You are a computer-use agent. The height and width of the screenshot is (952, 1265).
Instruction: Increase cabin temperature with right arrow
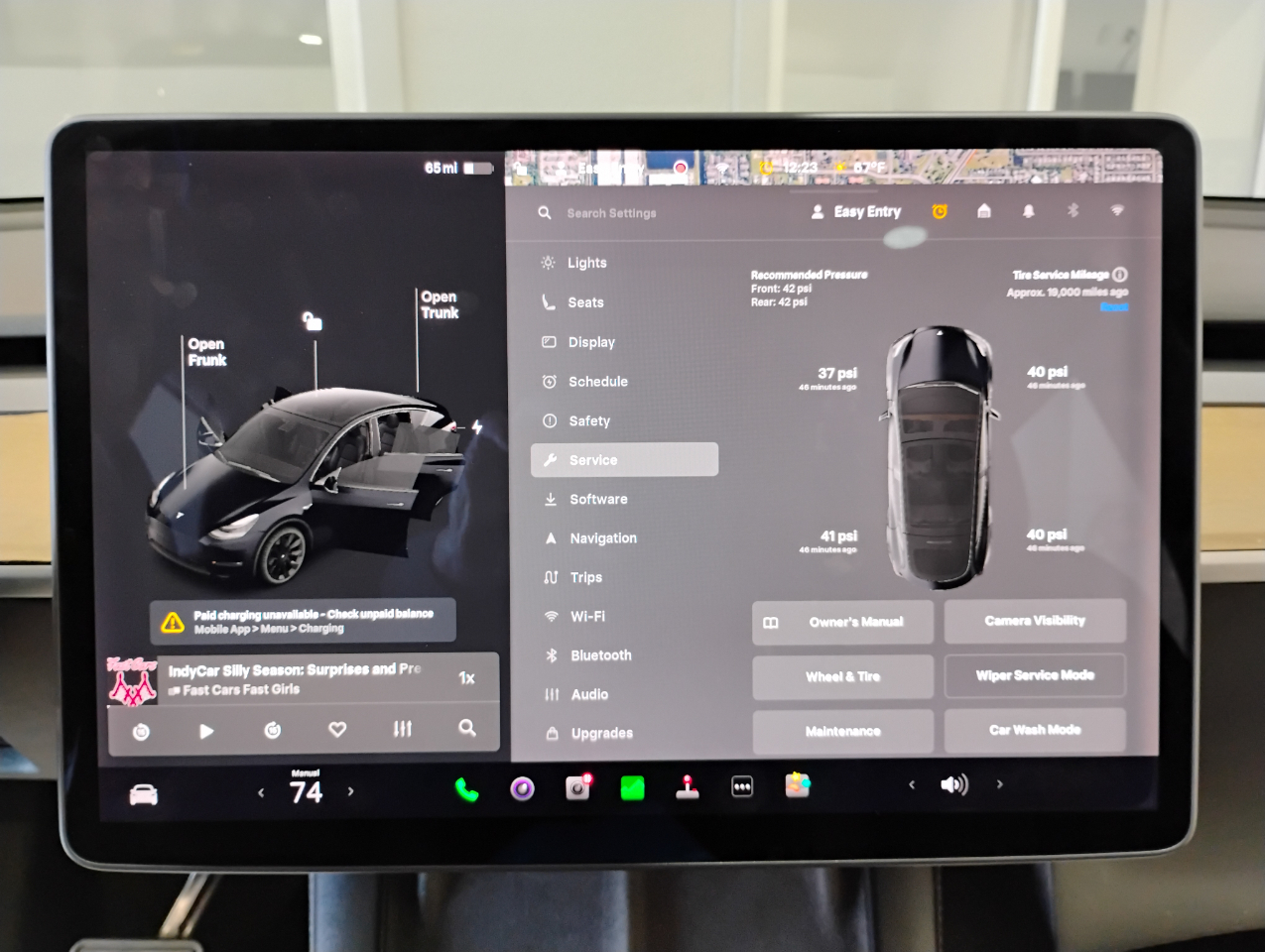pos(350,791)
